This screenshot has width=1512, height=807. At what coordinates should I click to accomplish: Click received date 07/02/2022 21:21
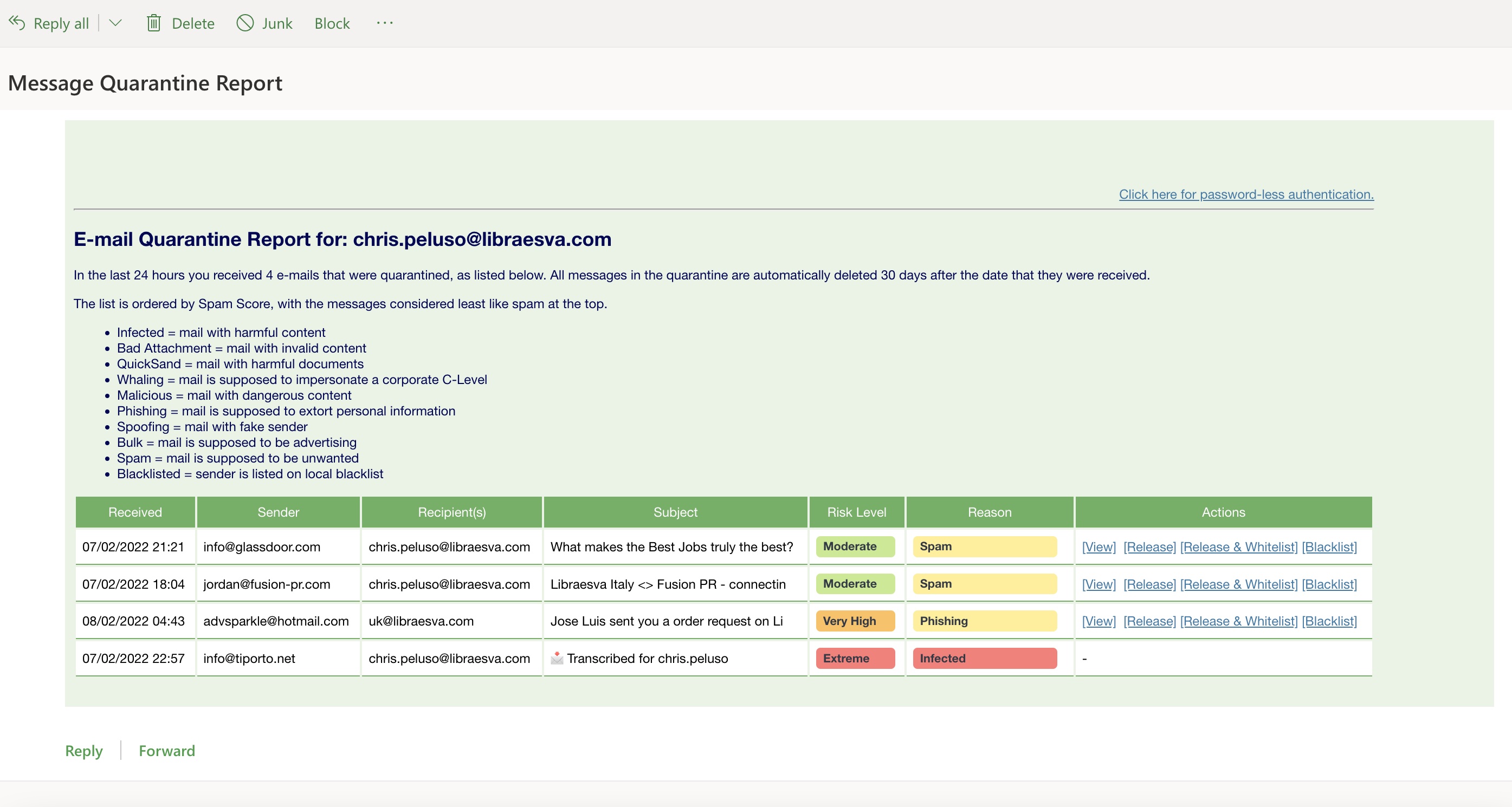pos(133,546)
